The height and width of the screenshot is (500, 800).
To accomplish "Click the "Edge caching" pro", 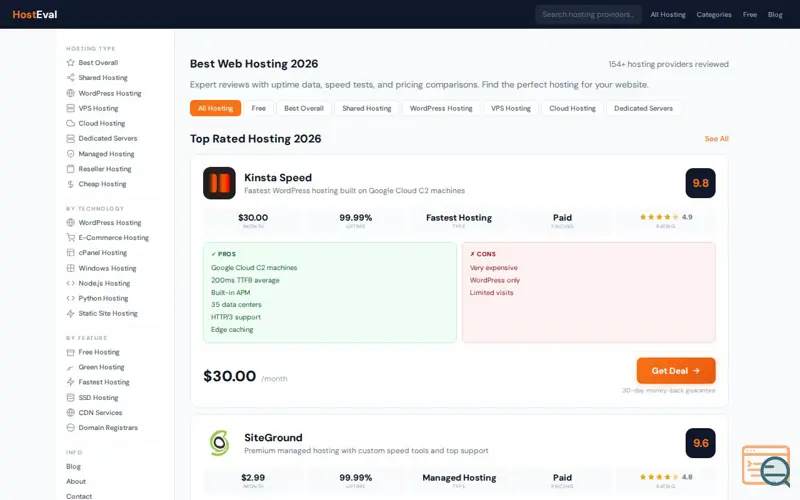I will click(x=232, y=330).
